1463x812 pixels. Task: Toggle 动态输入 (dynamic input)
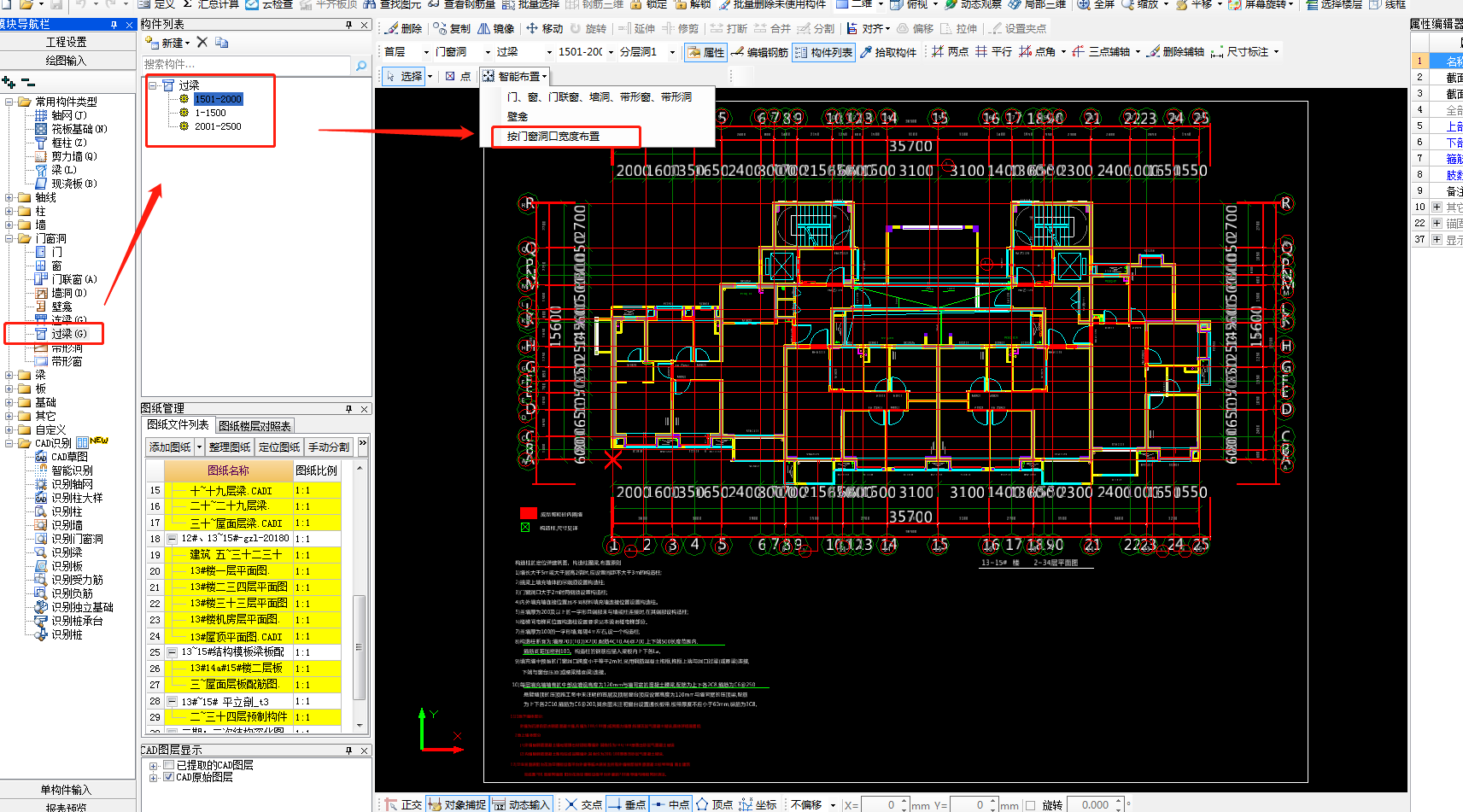pos(521,804)
